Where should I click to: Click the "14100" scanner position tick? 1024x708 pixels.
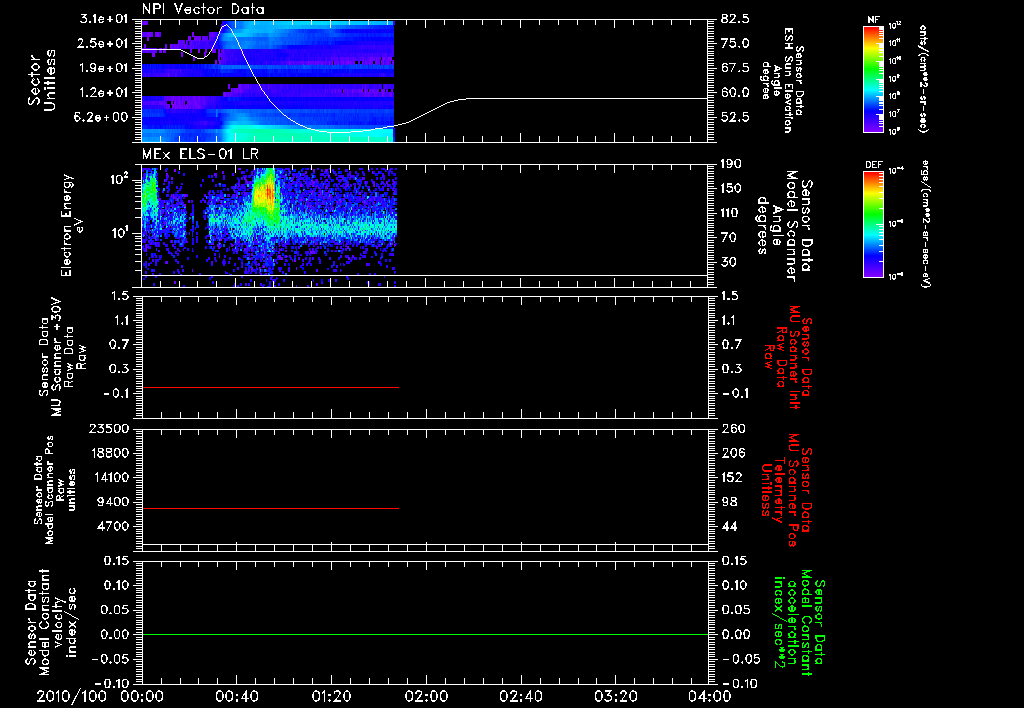[x=110, y=477]
